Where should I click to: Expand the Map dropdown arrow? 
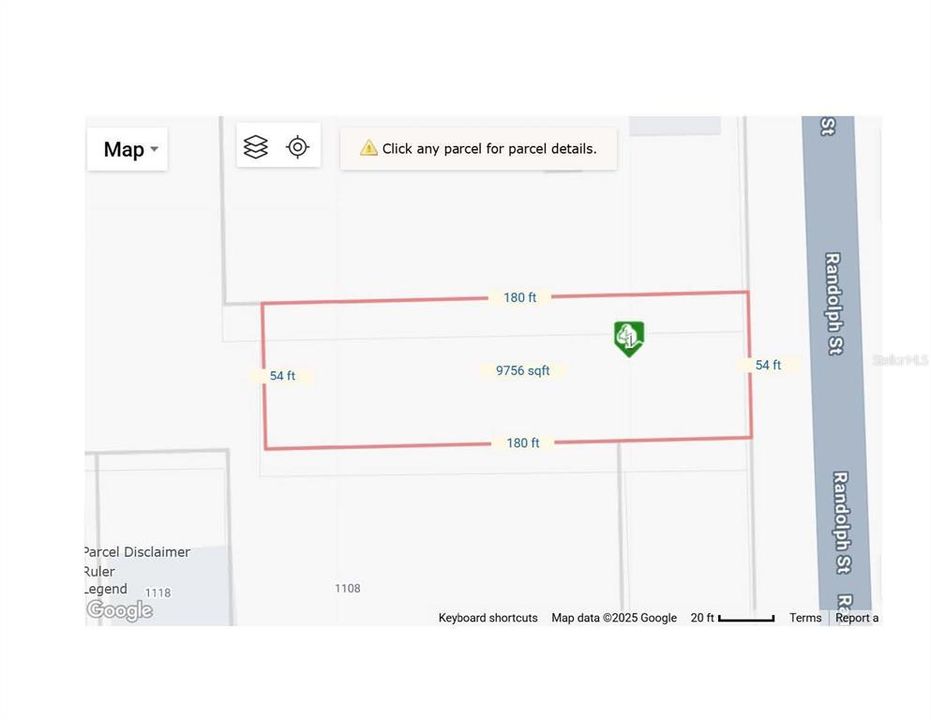[155, 150]
